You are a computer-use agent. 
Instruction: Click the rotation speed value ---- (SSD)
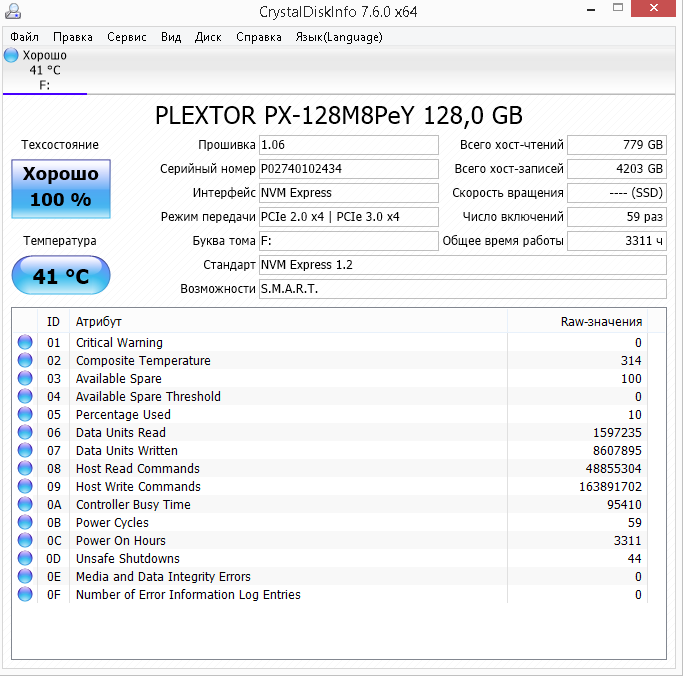tap(617, 193)
